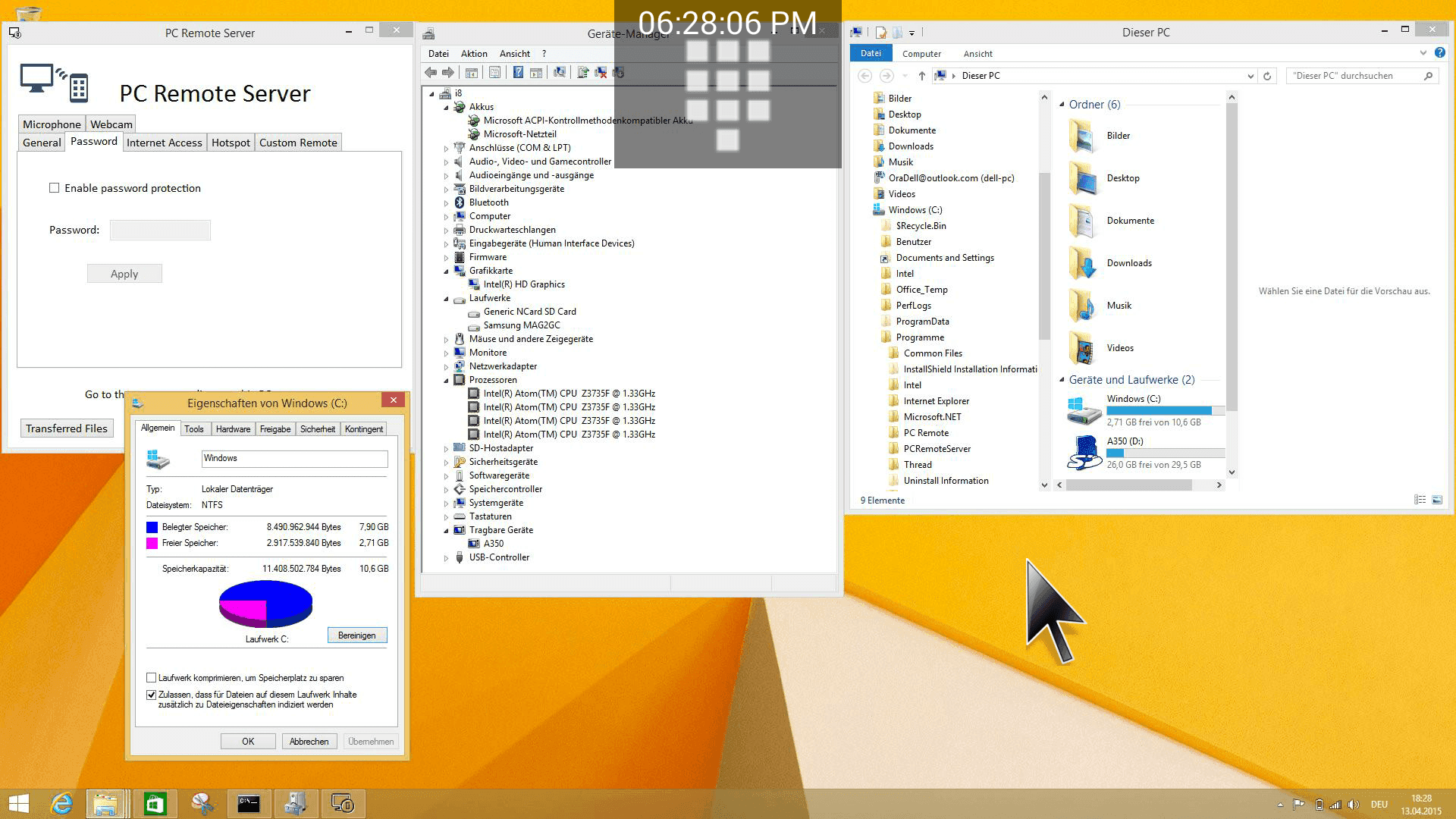Click the Windows (C:) drive icon in Dieser PC

click(x=1084, y=410)
